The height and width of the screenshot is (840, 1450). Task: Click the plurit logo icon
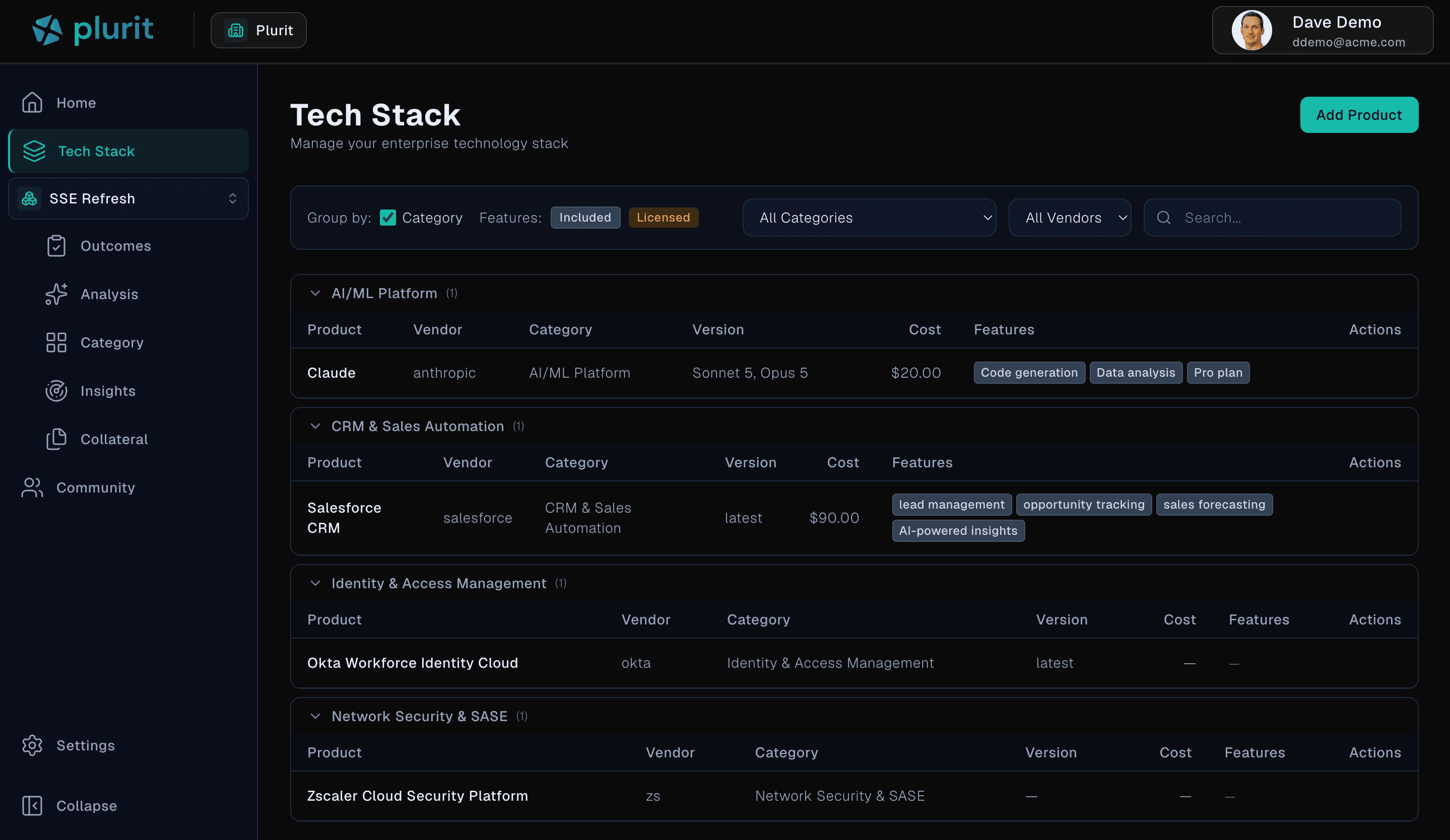tap(47, 30)
